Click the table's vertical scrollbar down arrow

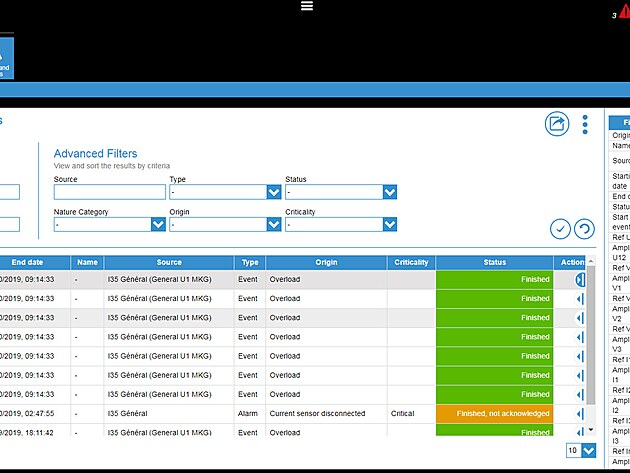pos(590,430)
